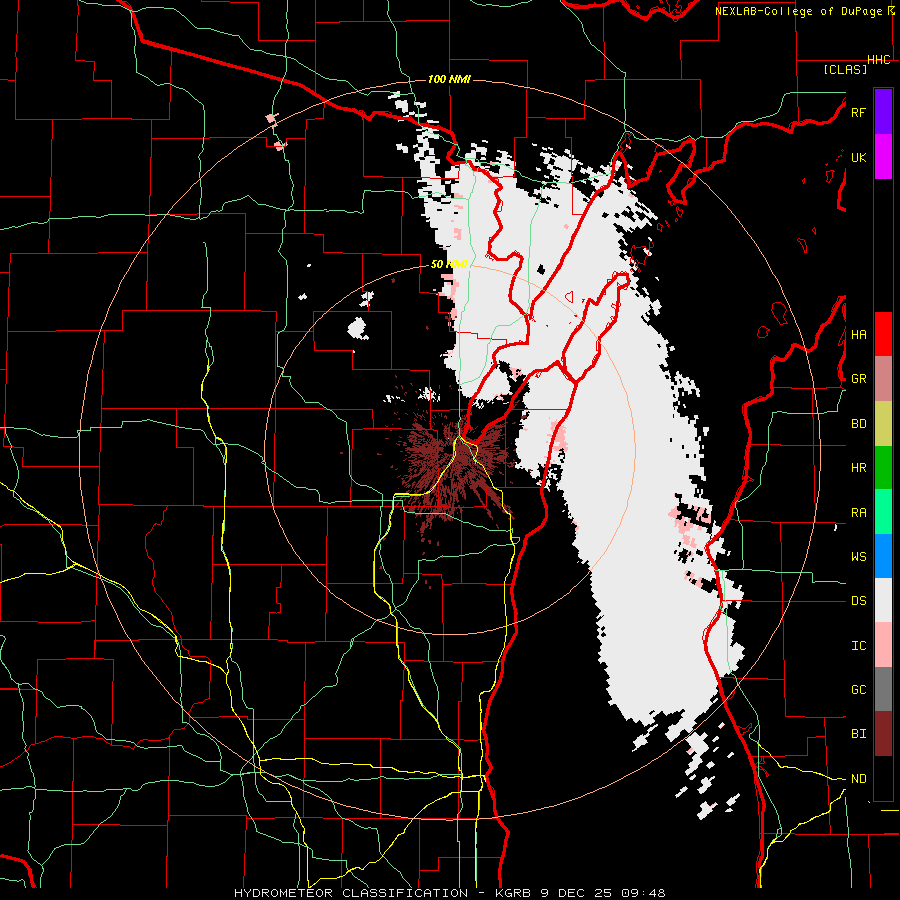Click the [CLAS] unit label
Viewport: 900px width, 900px height.
pyautogui.click(x=845, y=69)
